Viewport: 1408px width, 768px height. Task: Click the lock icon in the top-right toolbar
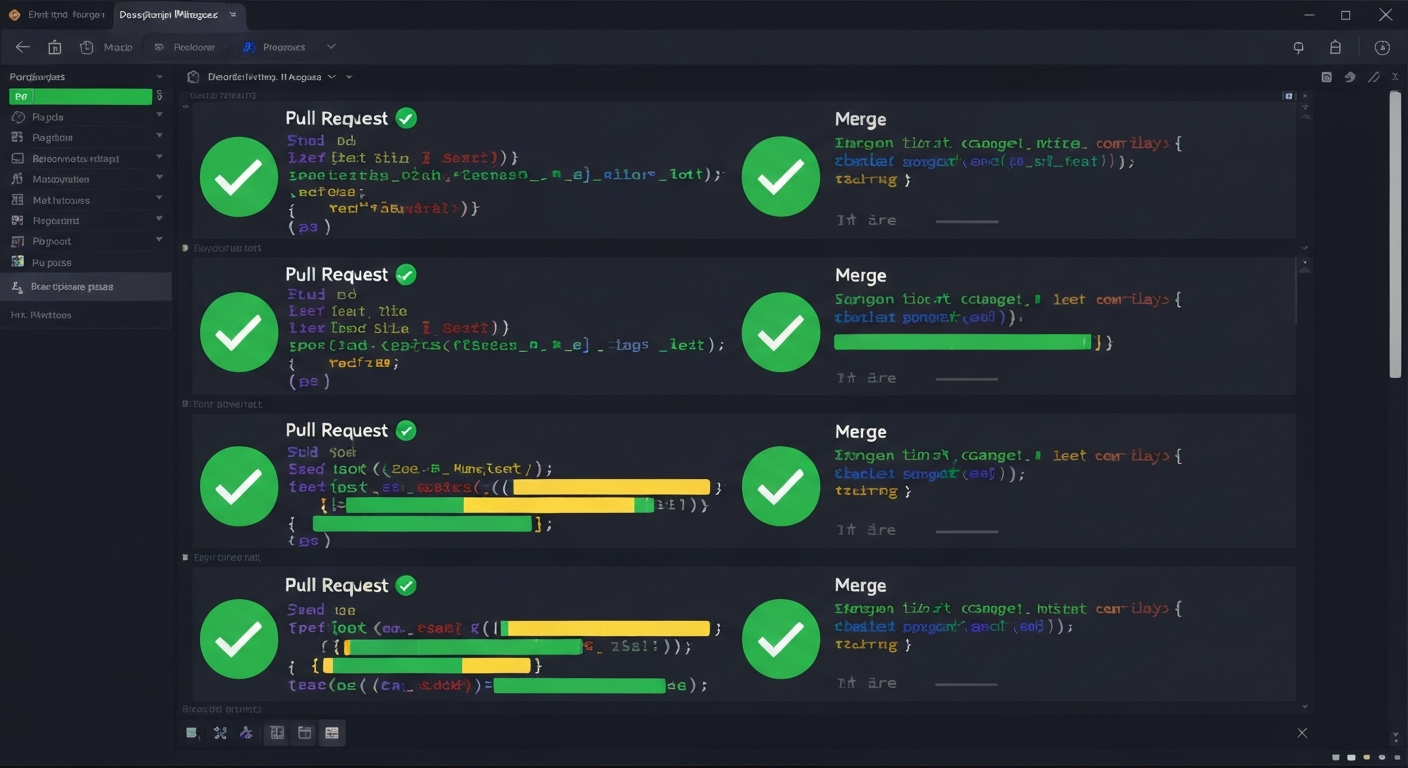pyautogui.click(x=1335, y=47)
